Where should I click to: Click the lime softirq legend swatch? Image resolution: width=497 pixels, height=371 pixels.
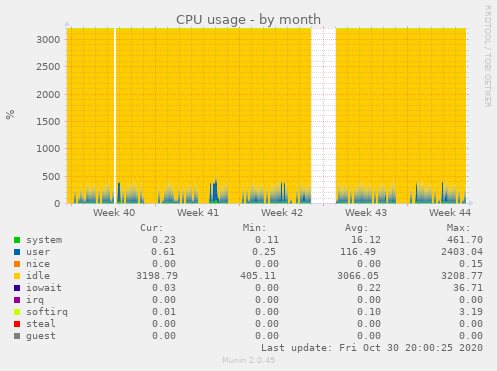(x=17, y=312)
